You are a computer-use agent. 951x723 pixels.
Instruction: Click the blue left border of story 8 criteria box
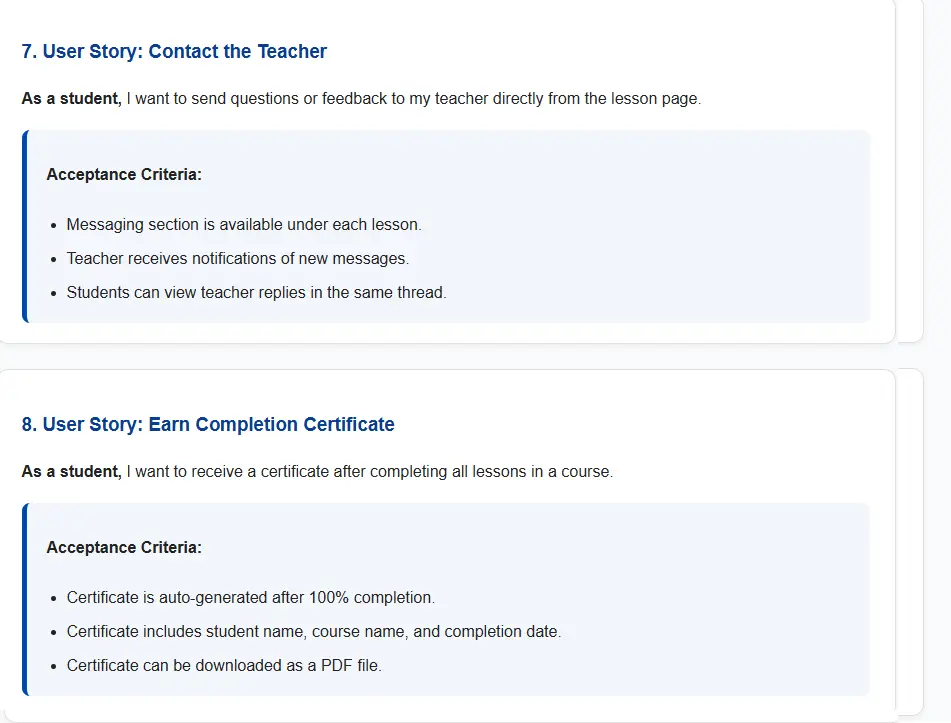(x=25, y=599)
